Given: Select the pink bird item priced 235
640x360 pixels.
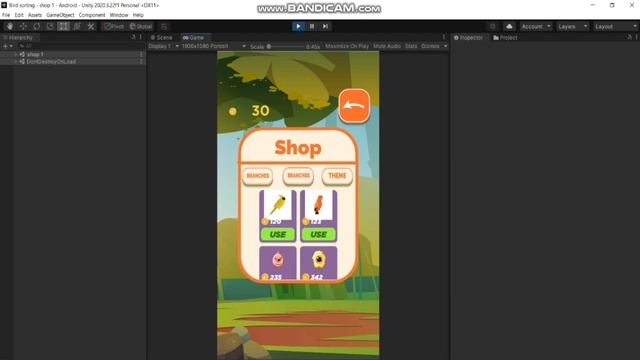Looking at the screenshot, I should coord(278,262).
